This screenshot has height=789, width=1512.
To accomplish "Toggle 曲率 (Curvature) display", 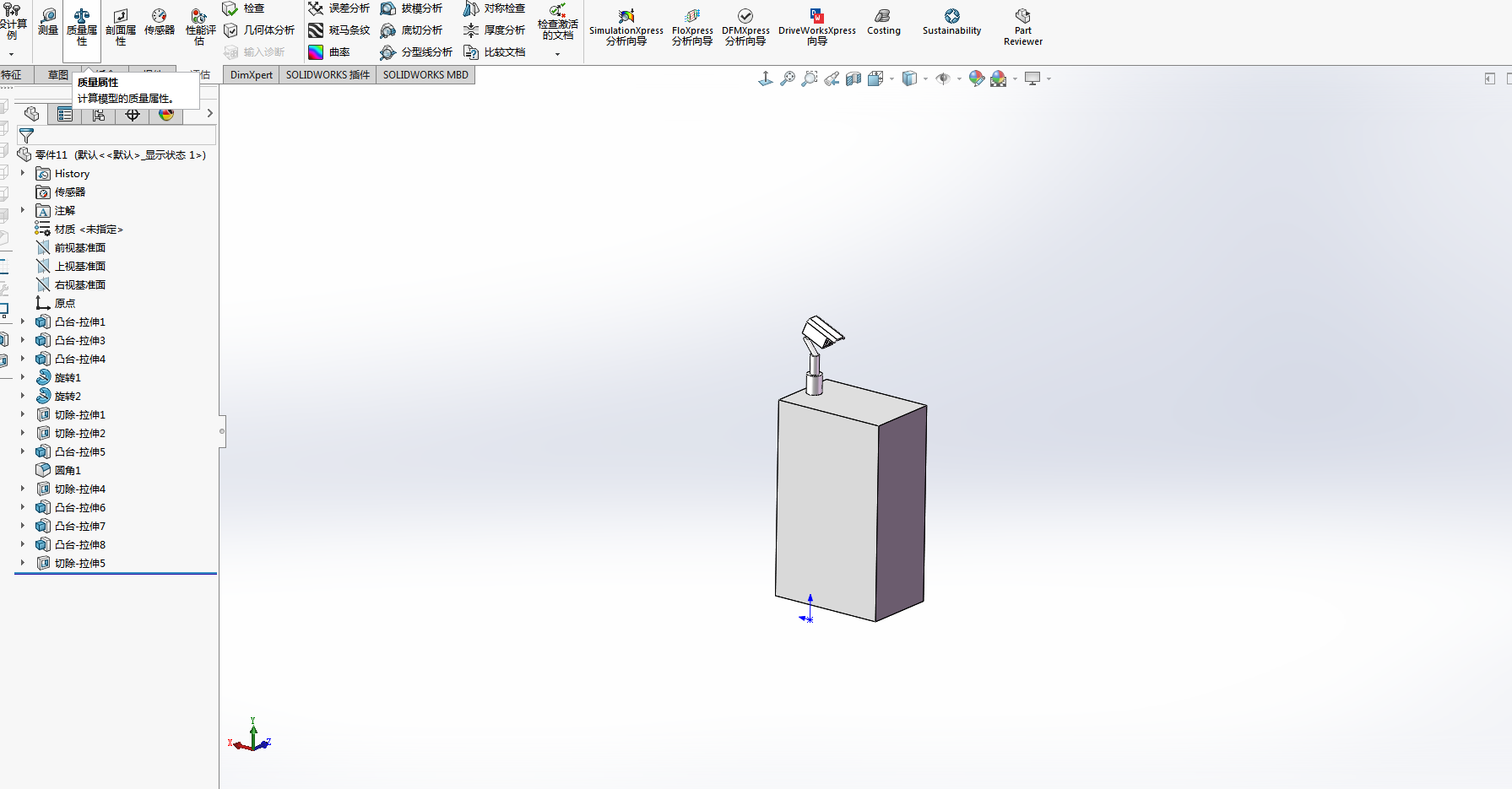I will pyautogui.click(x=329, y=52).
